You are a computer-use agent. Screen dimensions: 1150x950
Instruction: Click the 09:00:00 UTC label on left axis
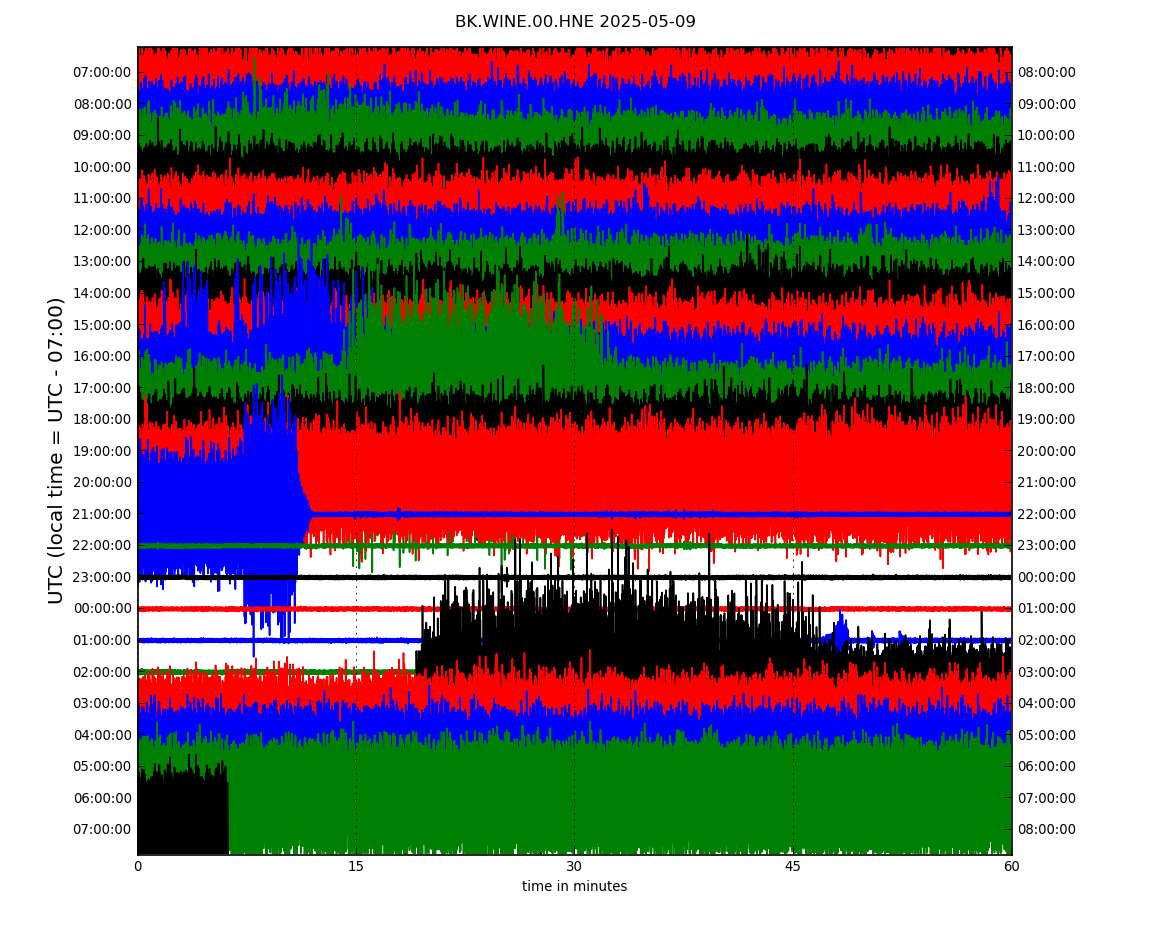102,136
